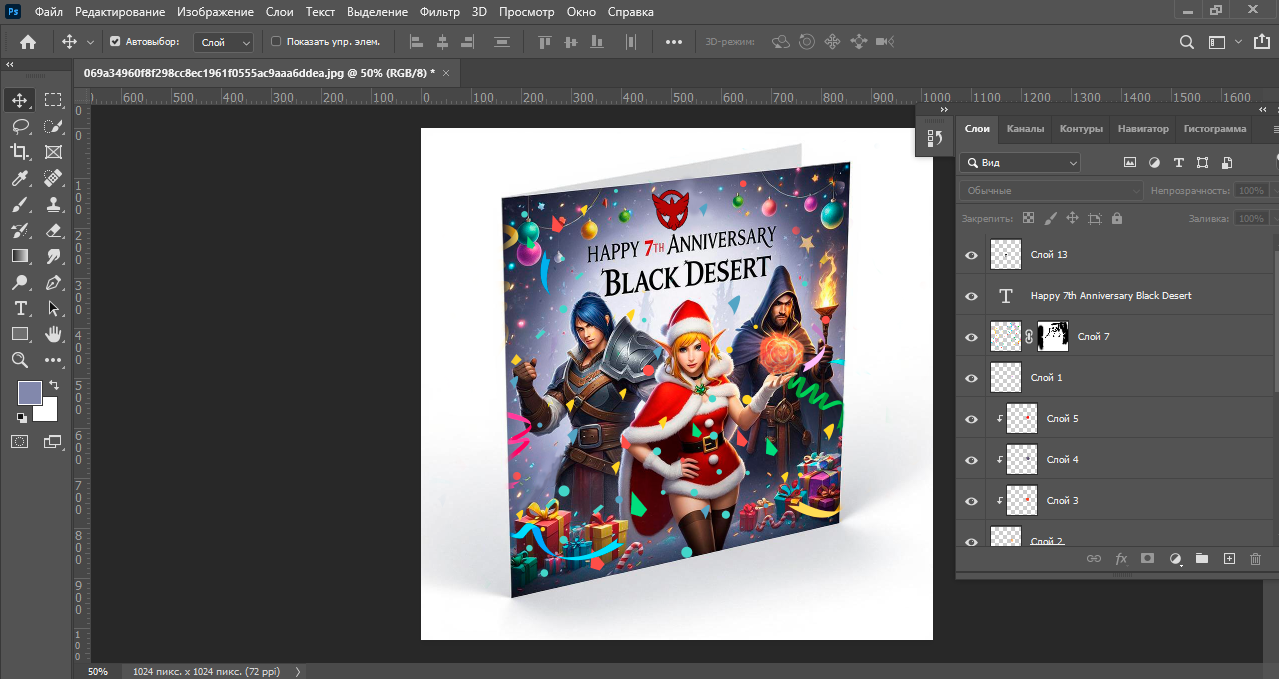
Task: Select the Horizontal Type tool
Action: (20, 308)
